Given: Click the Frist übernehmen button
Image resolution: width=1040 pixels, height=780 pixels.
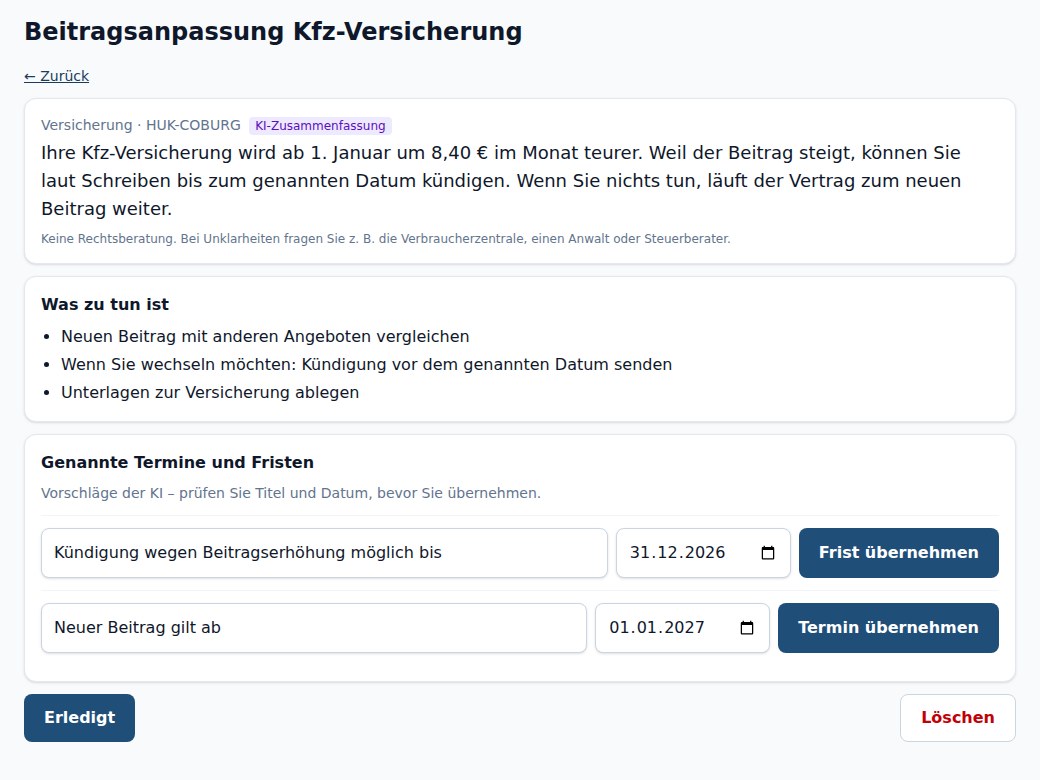Looking at the screenshot, I should click(x=898, y=552).
